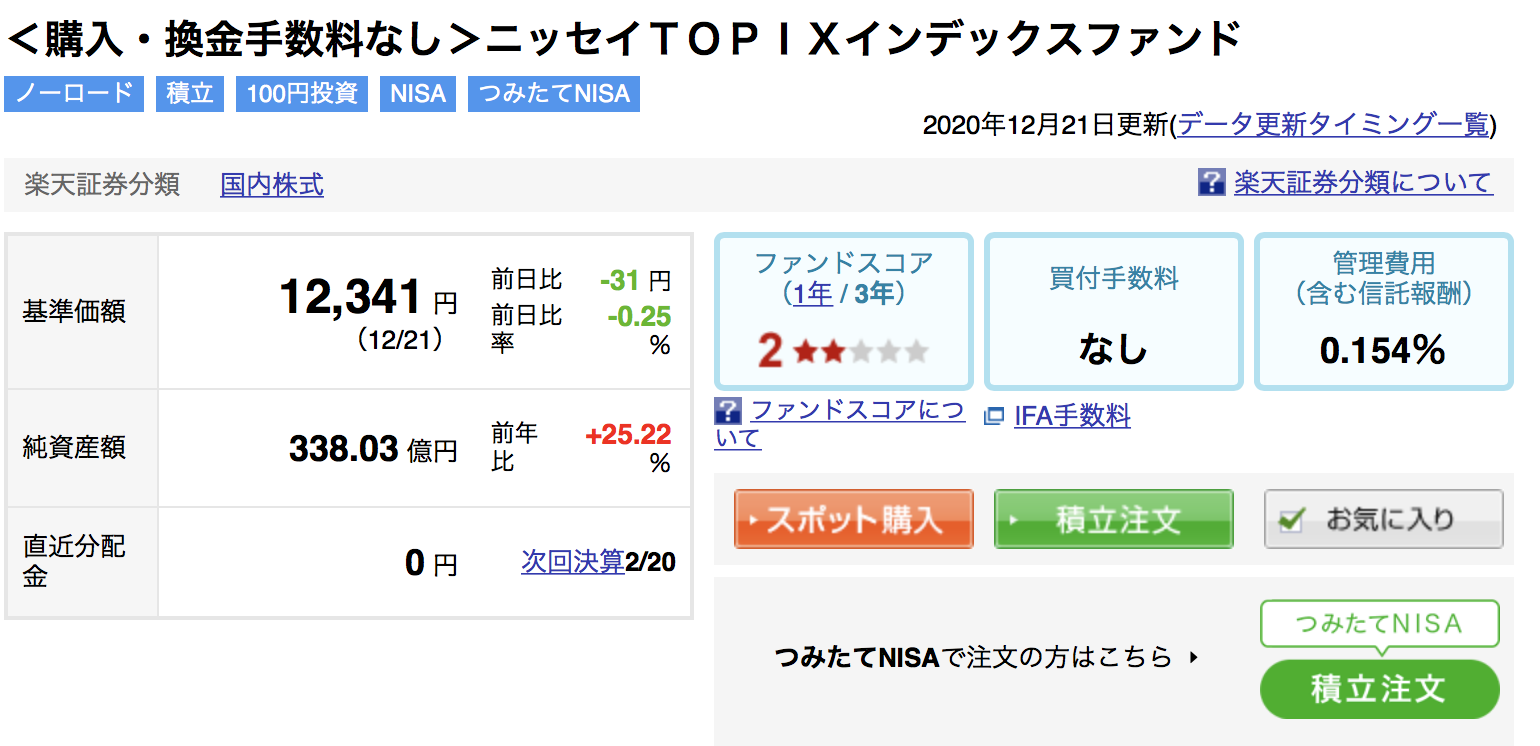Open the データ更新タイミング一覧 link
The width and height of the screenshot is (1540, 746).
(x=1334, y=125)
